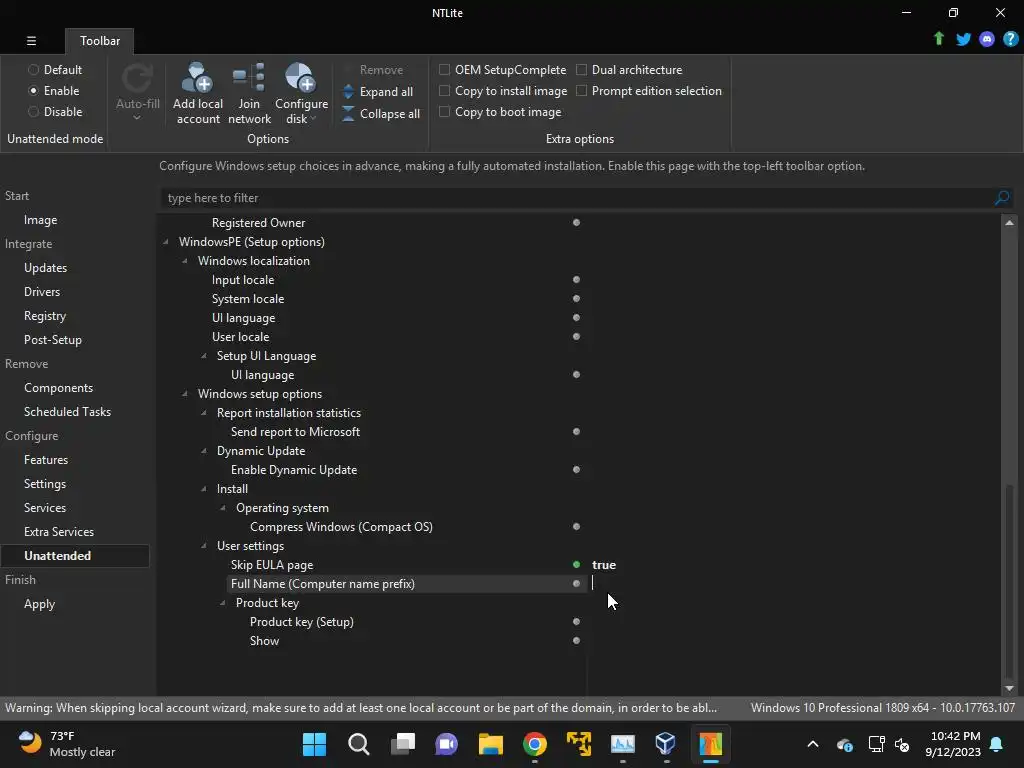Open the Features page
This screenshot has width=1024, height=768.
click(46, 460)
